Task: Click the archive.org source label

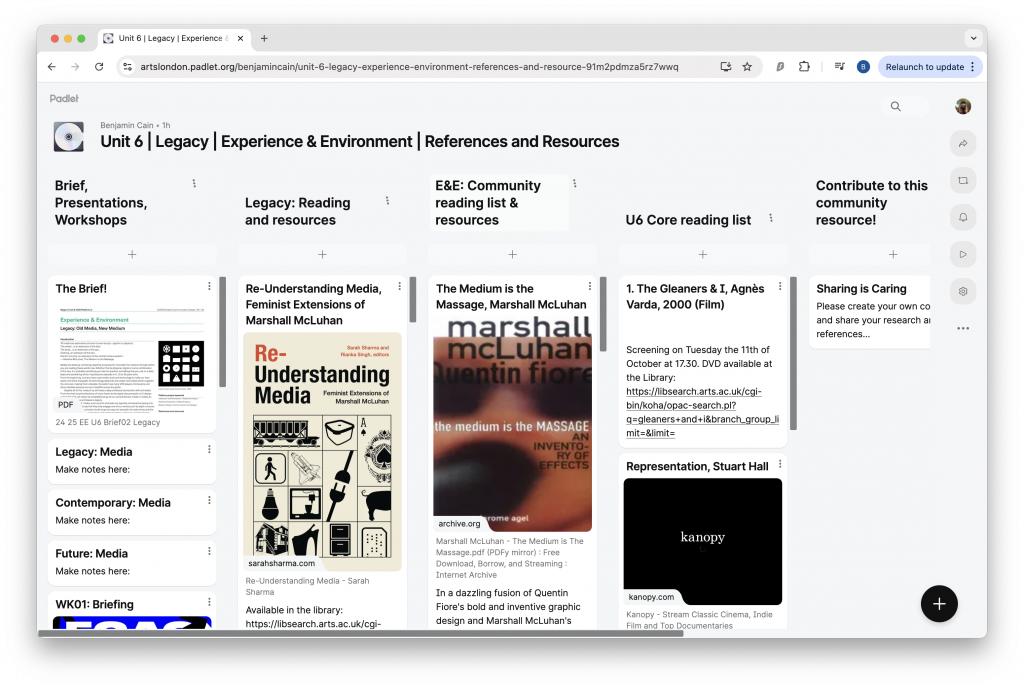Action: (459, 524)
